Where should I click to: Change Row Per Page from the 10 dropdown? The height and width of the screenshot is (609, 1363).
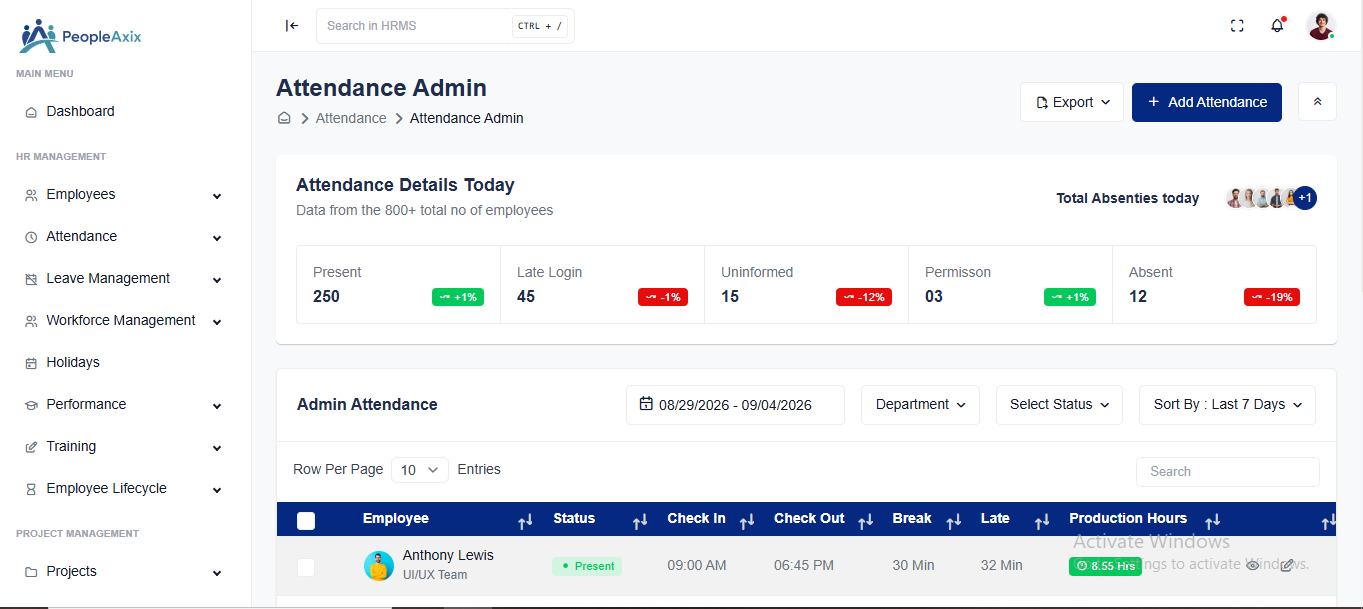[420, 470]
